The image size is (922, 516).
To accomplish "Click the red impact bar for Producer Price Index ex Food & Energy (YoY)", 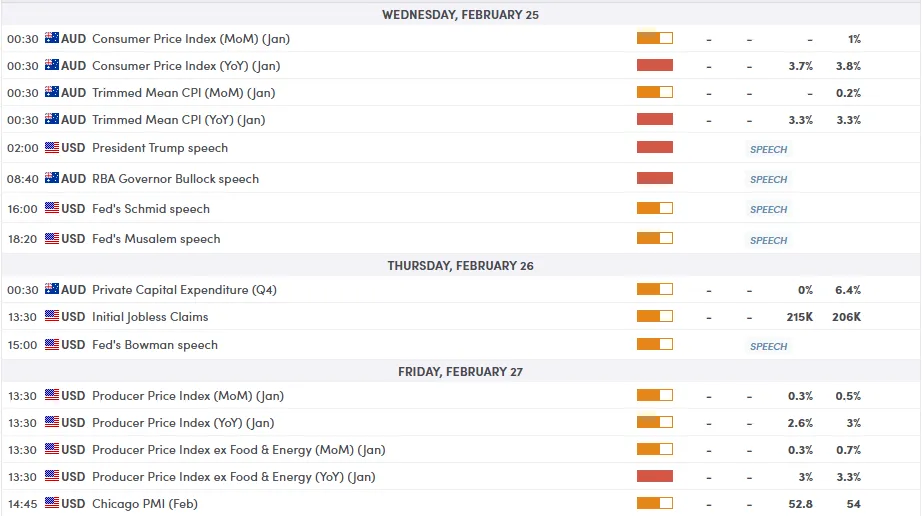I will point(655,477).
